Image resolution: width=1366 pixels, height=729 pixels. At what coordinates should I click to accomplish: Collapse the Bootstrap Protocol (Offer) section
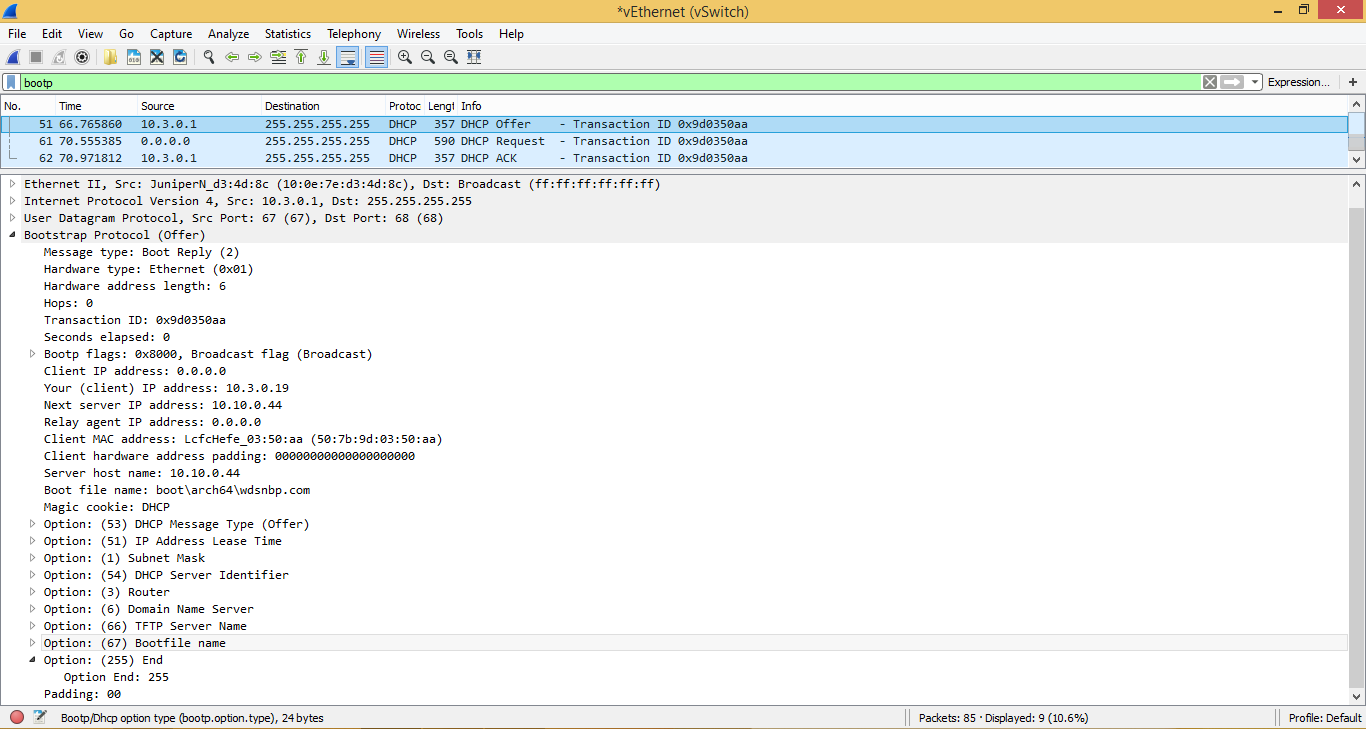(x=13, y=235)
